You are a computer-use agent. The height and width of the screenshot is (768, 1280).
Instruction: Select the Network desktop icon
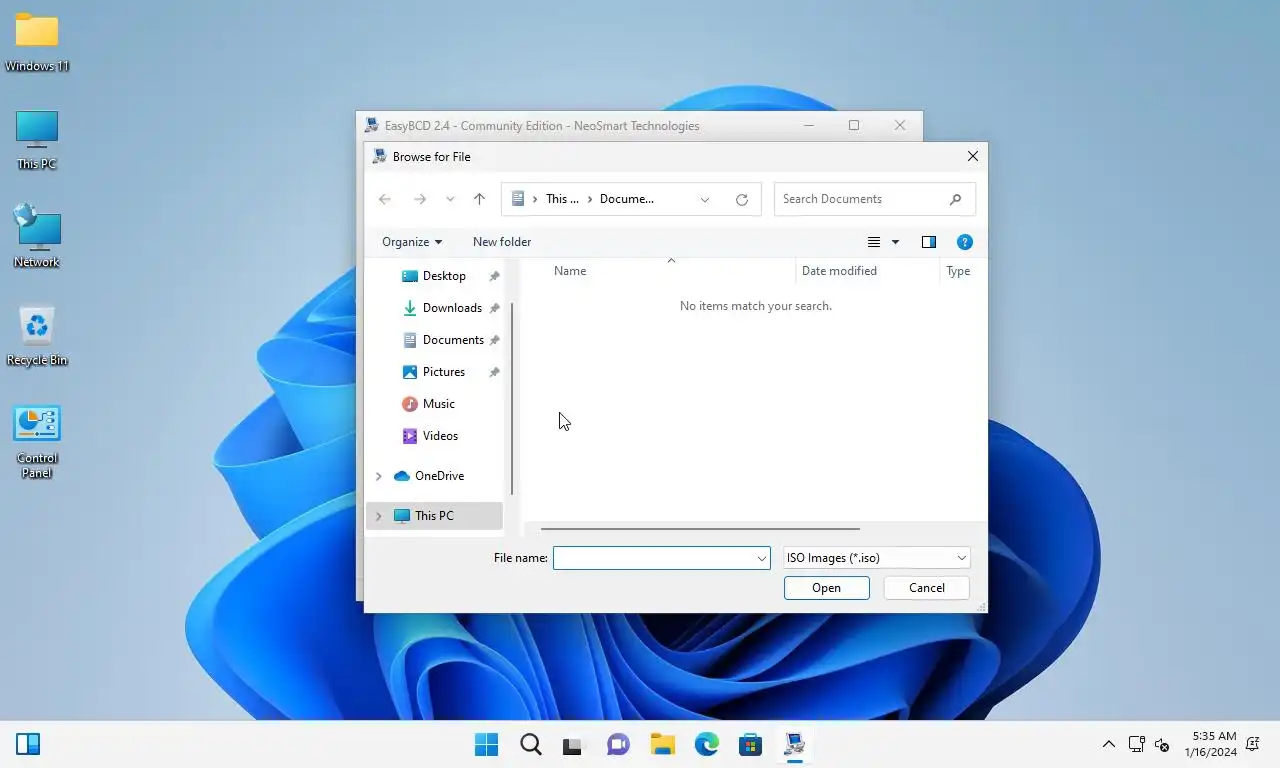pos(37,237)
